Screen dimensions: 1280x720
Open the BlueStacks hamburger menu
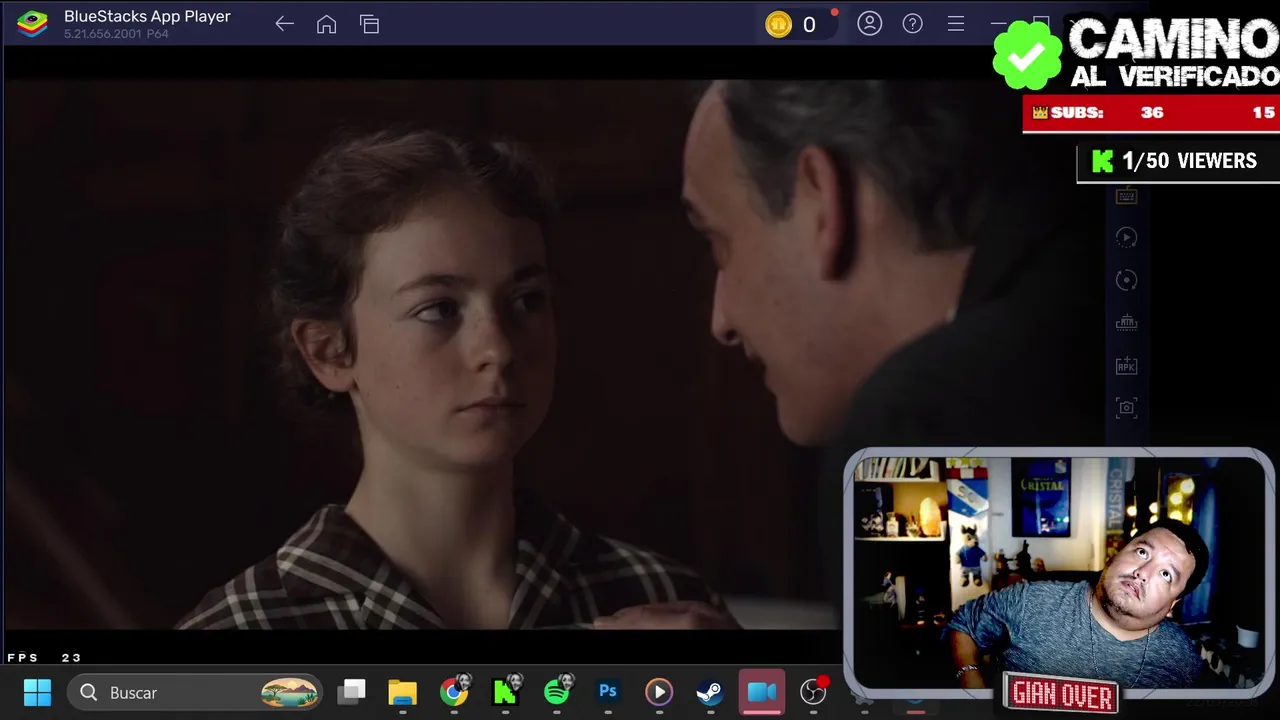click(x=956, y=23)
